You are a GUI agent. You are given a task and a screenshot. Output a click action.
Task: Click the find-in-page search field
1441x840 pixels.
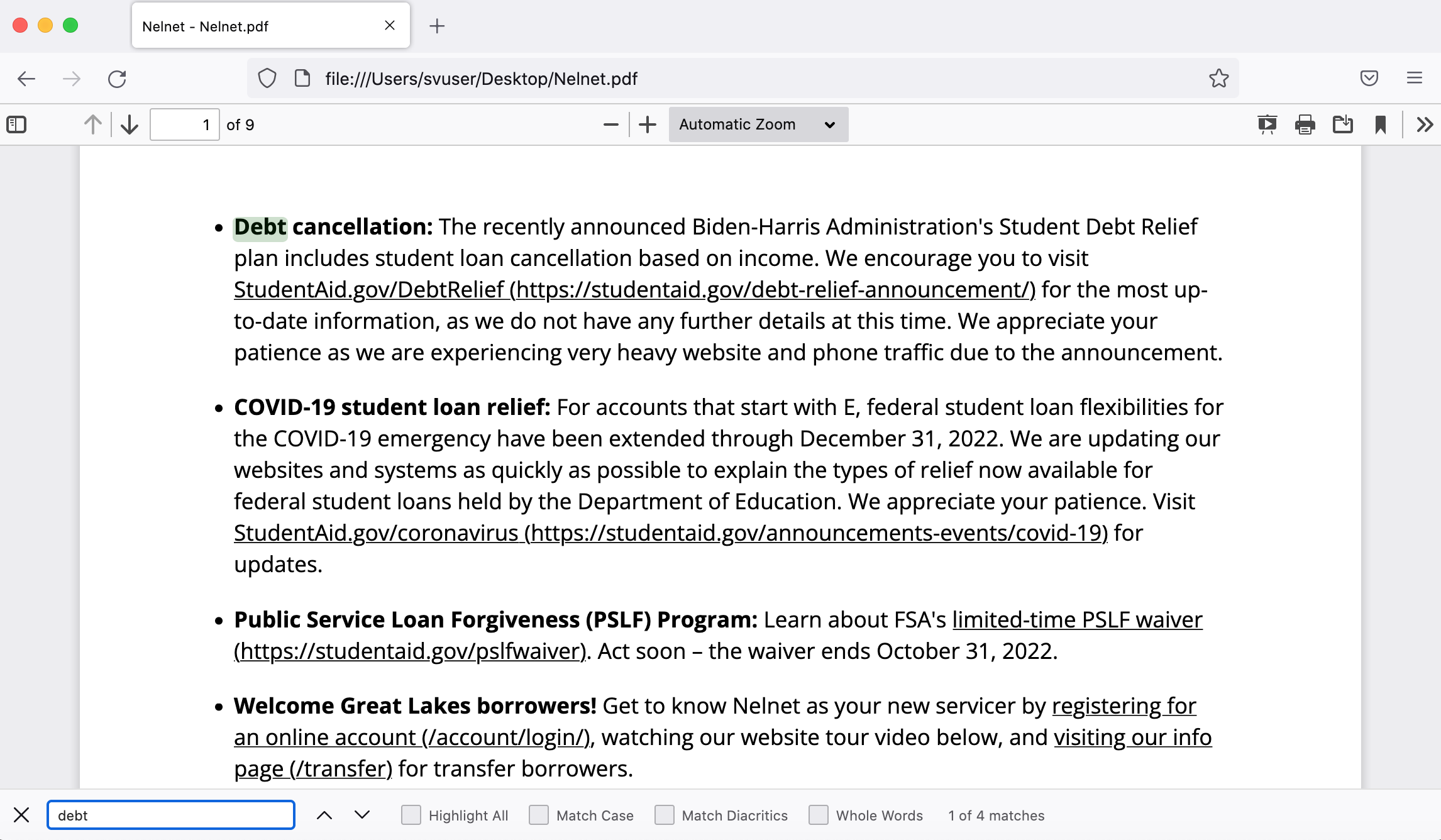[x=171, y=815]
